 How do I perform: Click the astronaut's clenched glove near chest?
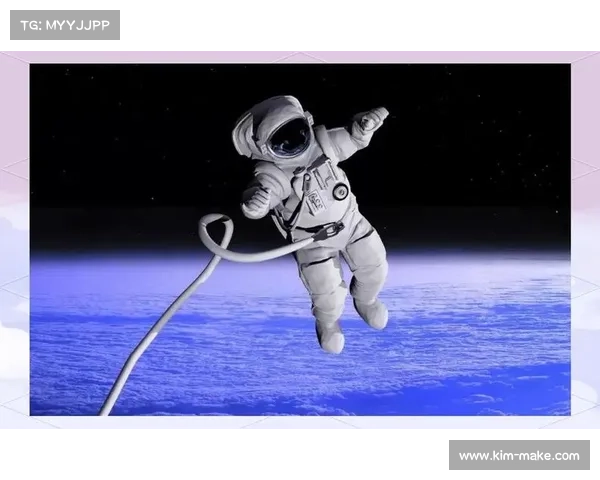(257, 200)
